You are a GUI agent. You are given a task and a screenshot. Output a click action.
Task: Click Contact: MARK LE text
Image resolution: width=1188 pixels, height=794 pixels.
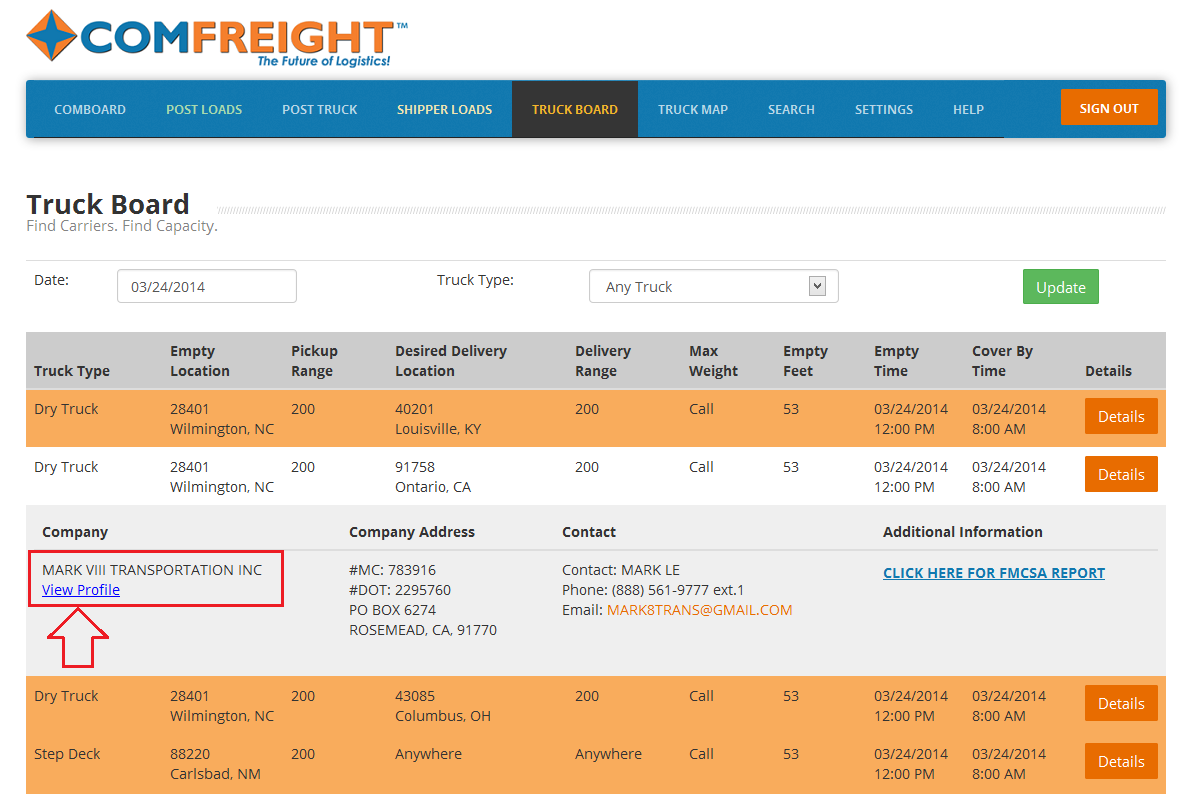(x=621, y=570)
